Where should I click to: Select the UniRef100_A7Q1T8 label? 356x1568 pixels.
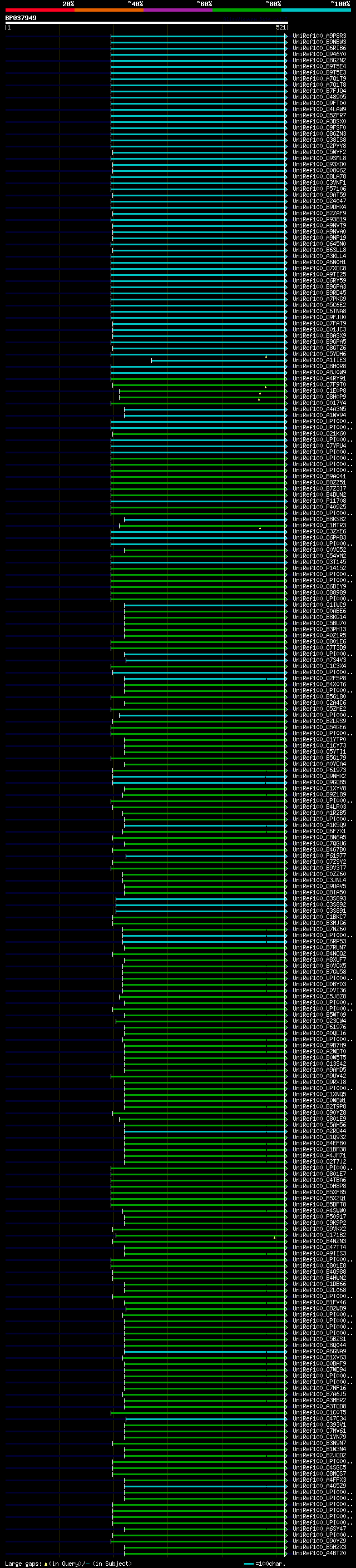[x=319, y=85]
